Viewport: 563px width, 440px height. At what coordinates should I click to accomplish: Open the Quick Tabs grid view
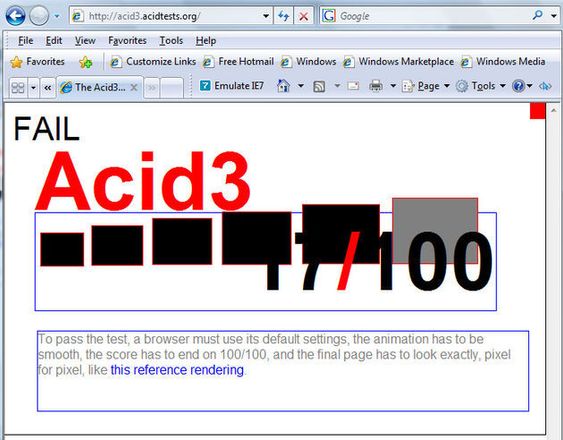18,87
